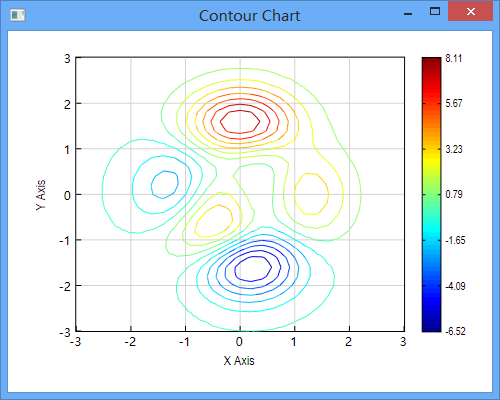Close the Contour Chart window

470,12
